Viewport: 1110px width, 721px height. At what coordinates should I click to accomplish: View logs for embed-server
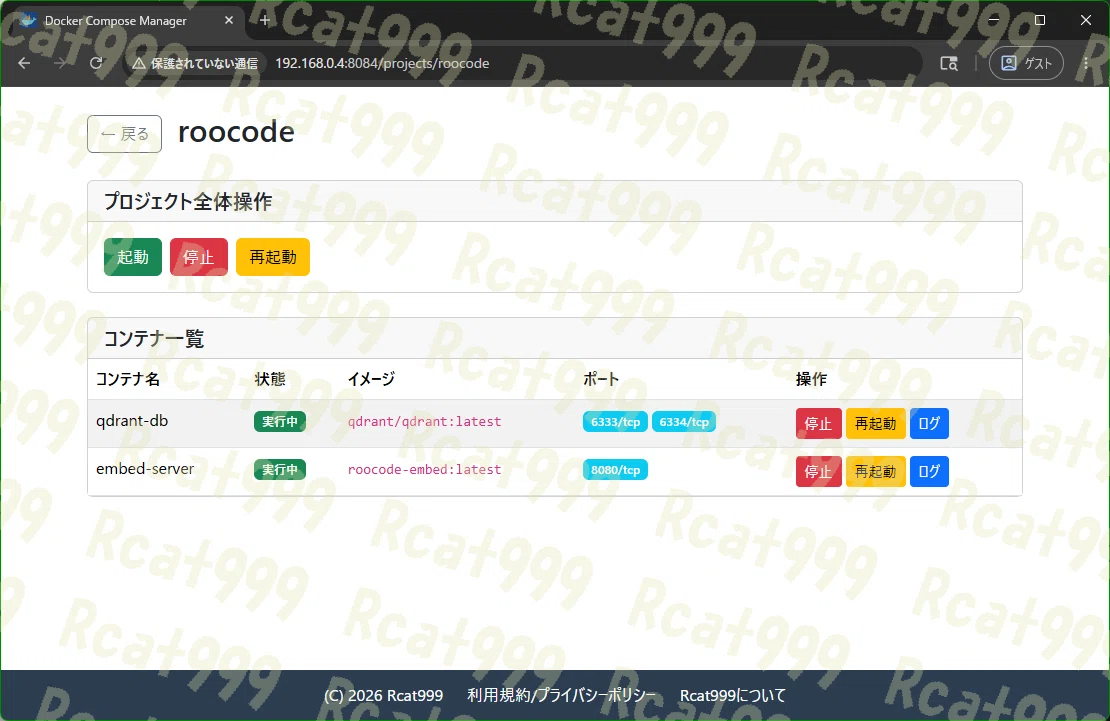929,472
